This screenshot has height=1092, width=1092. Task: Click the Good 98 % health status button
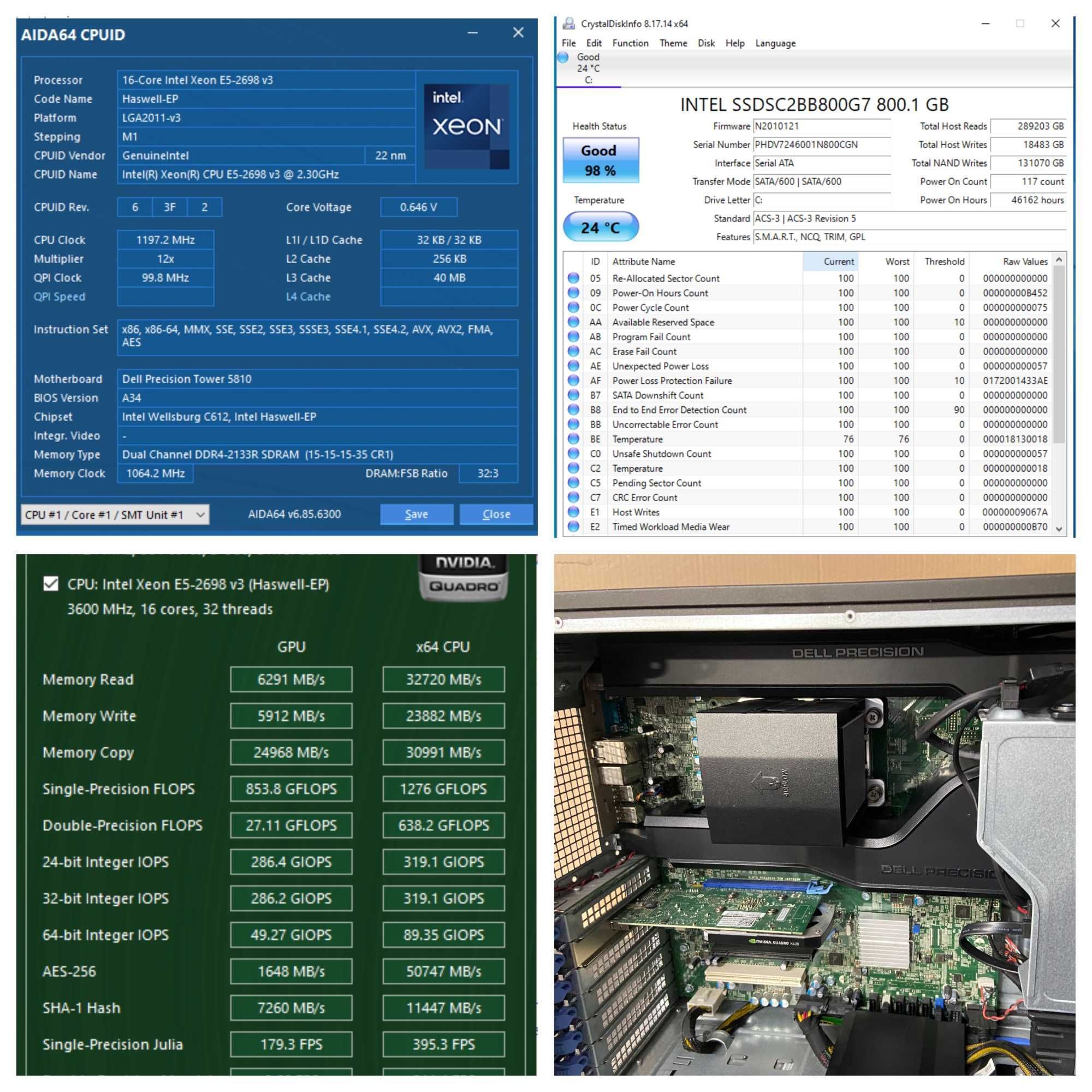[600, 161]
